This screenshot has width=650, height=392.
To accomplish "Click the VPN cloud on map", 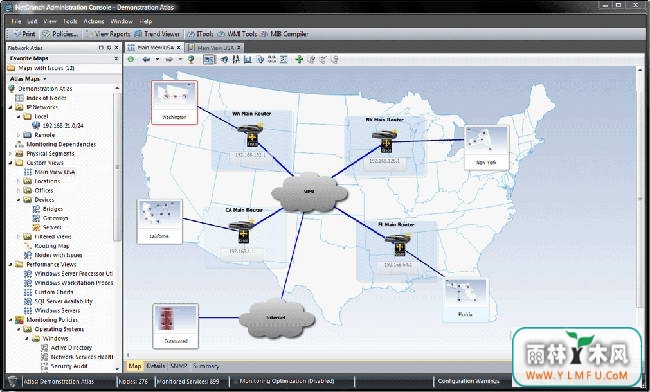I will pos(309,192).
